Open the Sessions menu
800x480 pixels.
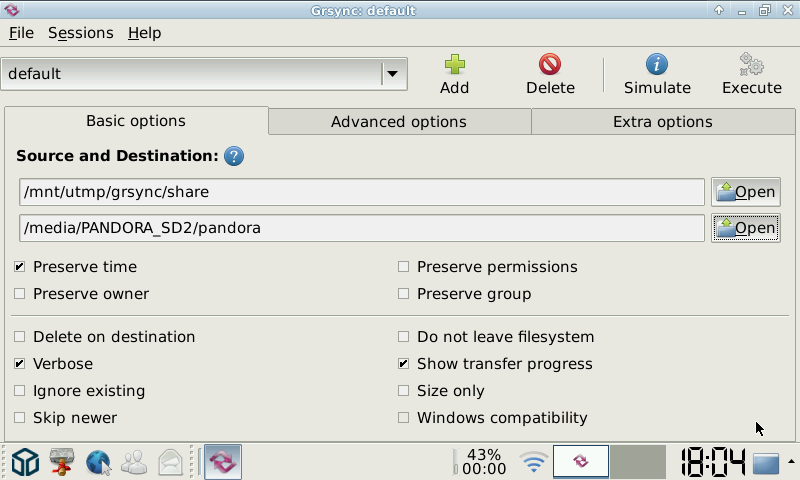pyautogui.click(x=81, y=33)
